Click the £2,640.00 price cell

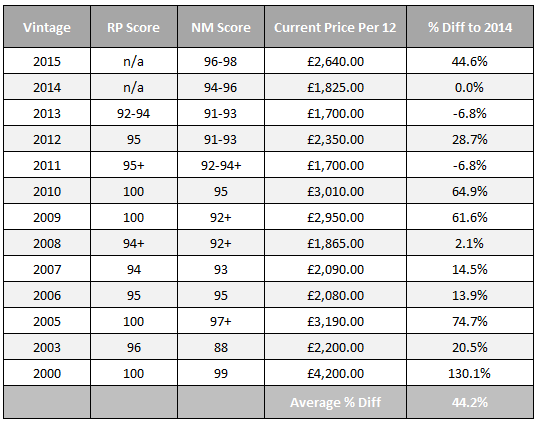tap(336, 61)
